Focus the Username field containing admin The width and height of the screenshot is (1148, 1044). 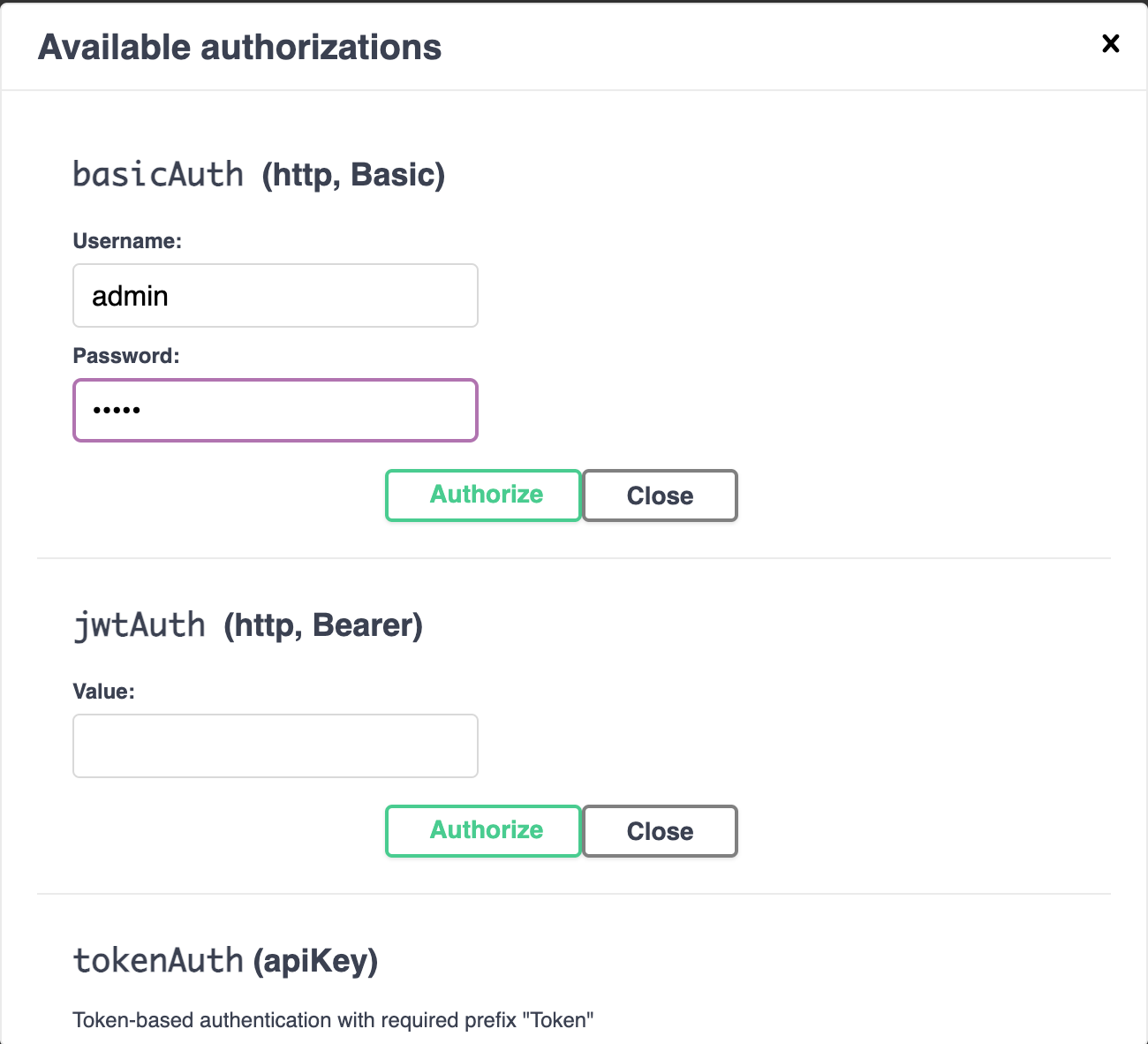(276, 296)
